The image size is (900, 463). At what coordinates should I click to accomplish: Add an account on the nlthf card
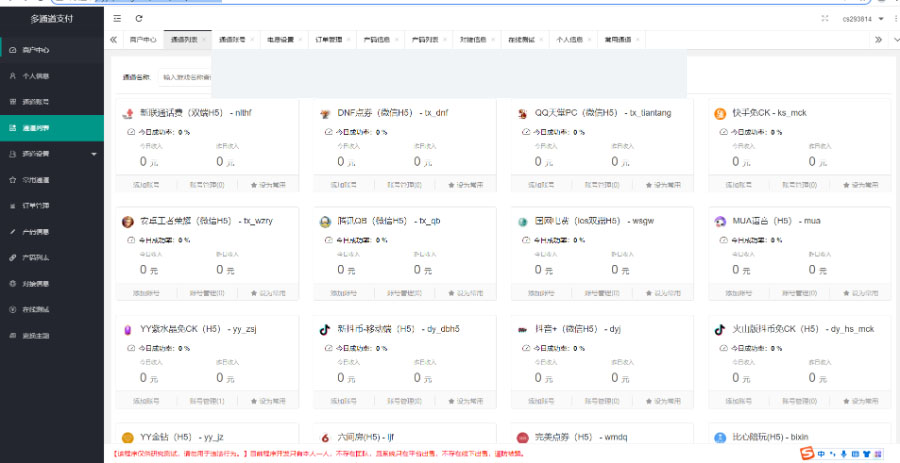point(146,185)
